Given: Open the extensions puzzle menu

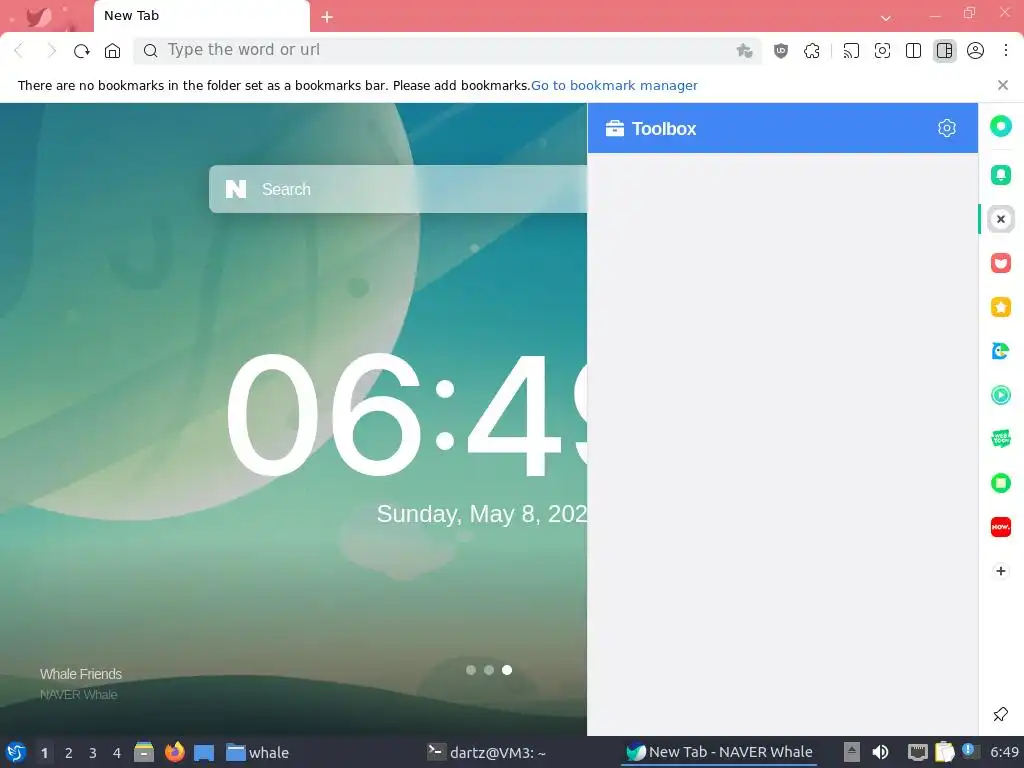Looking at the screenshot, I should pyautogui.click(x=812, y=50).
